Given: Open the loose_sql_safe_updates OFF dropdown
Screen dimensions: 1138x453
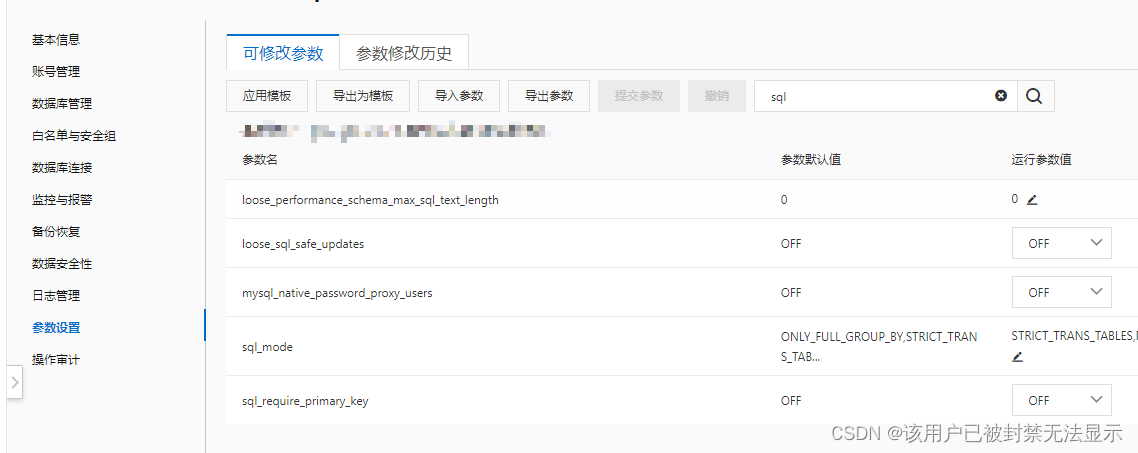Looking at the screenshot, I should click(1062, 243).
